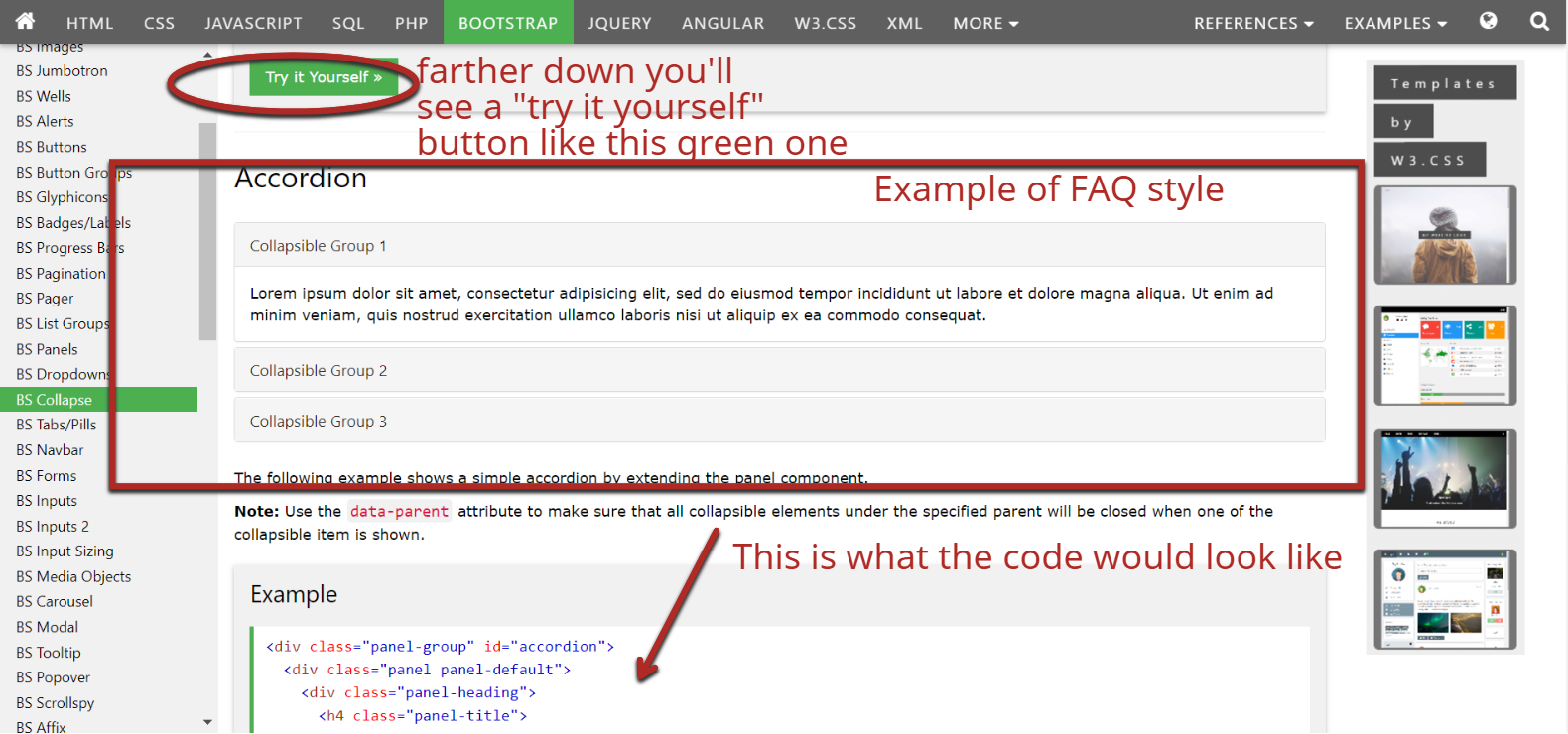This screenshot has height=734, width=1568.
Task: Open BS Tabs/Pills in sidebar
Action: [x=57, y=425]
